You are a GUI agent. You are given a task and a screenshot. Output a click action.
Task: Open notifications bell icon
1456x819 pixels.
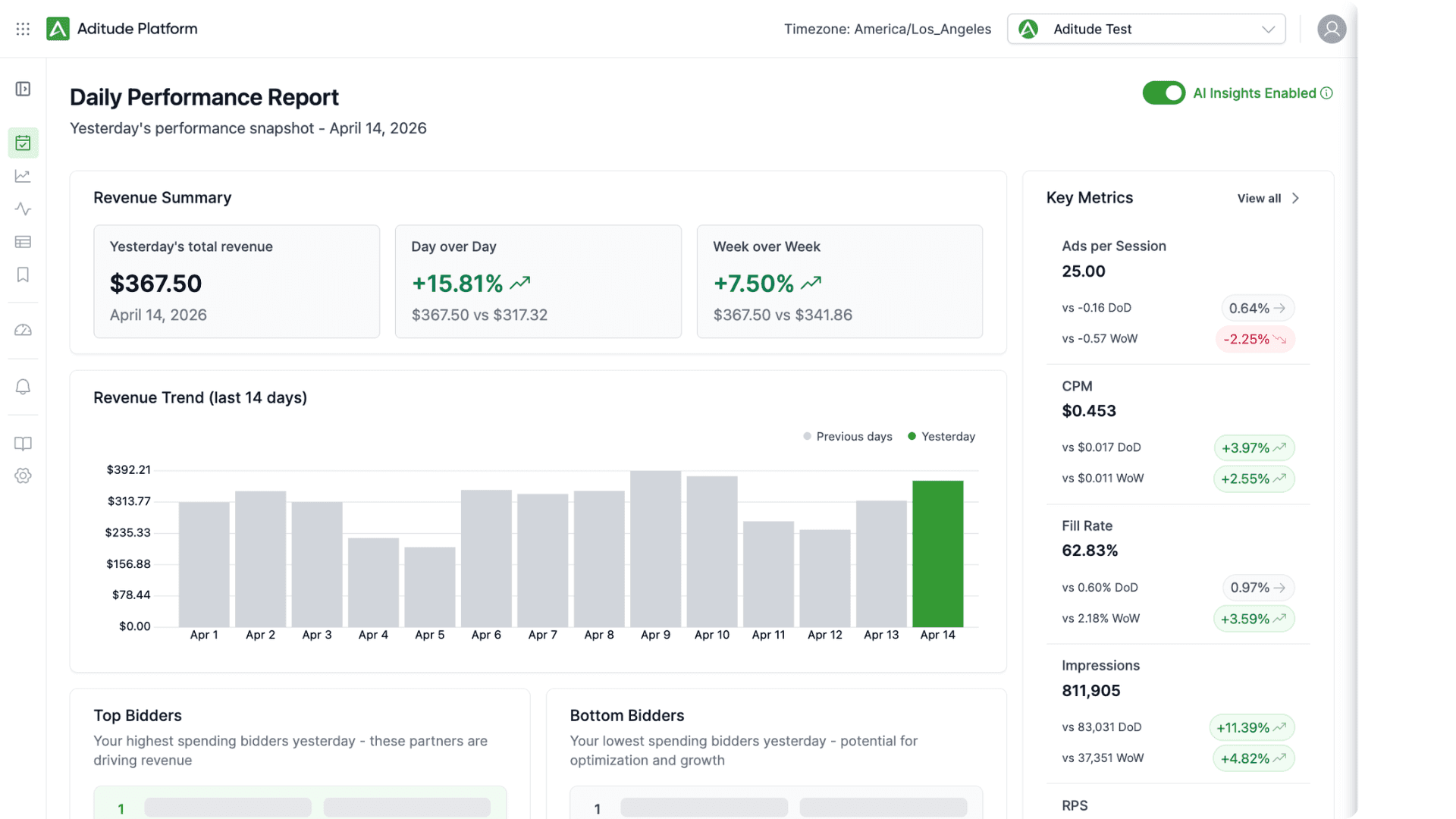(x=23, y=387)
